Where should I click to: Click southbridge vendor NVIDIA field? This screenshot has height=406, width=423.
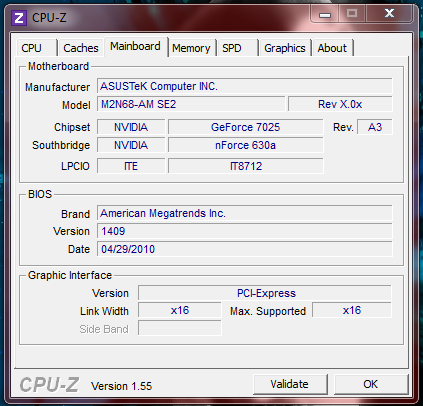[131, 145]
